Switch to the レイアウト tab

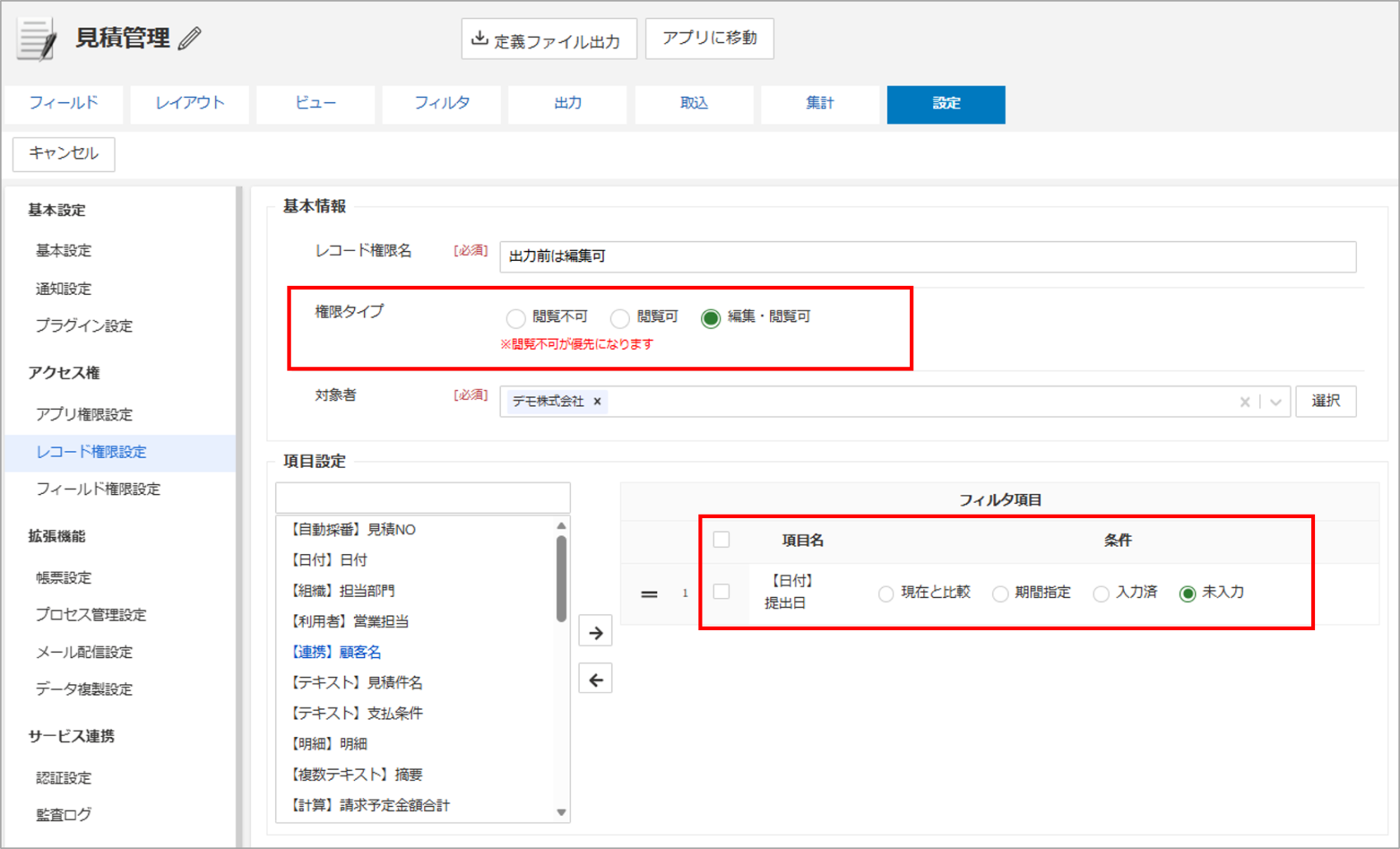click(x=189, y=104)
